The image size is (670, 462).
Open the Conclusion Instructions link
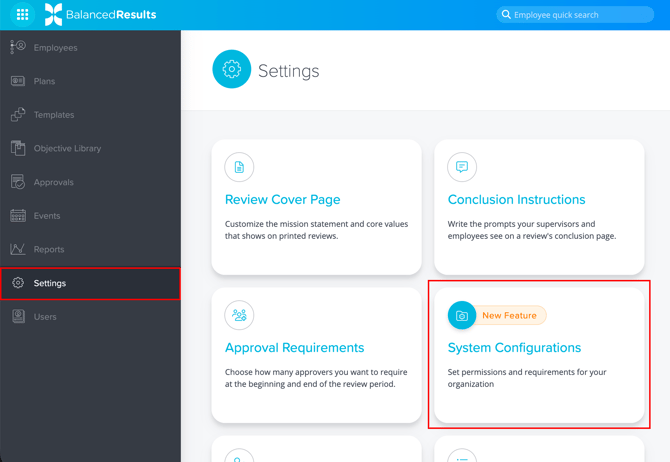[516, 200]
